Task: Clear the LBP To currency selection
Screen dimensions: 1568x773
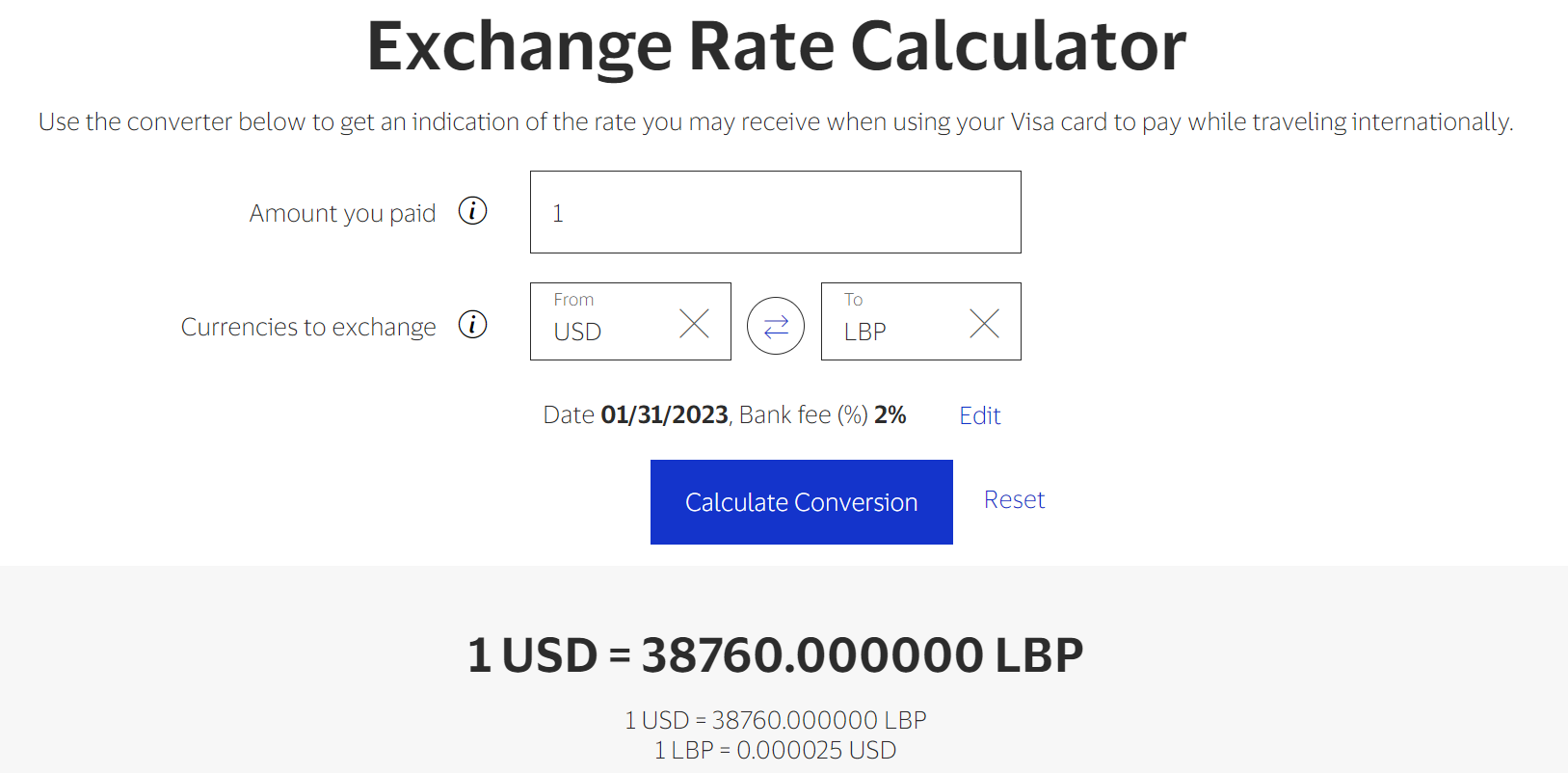Action: 984,324
